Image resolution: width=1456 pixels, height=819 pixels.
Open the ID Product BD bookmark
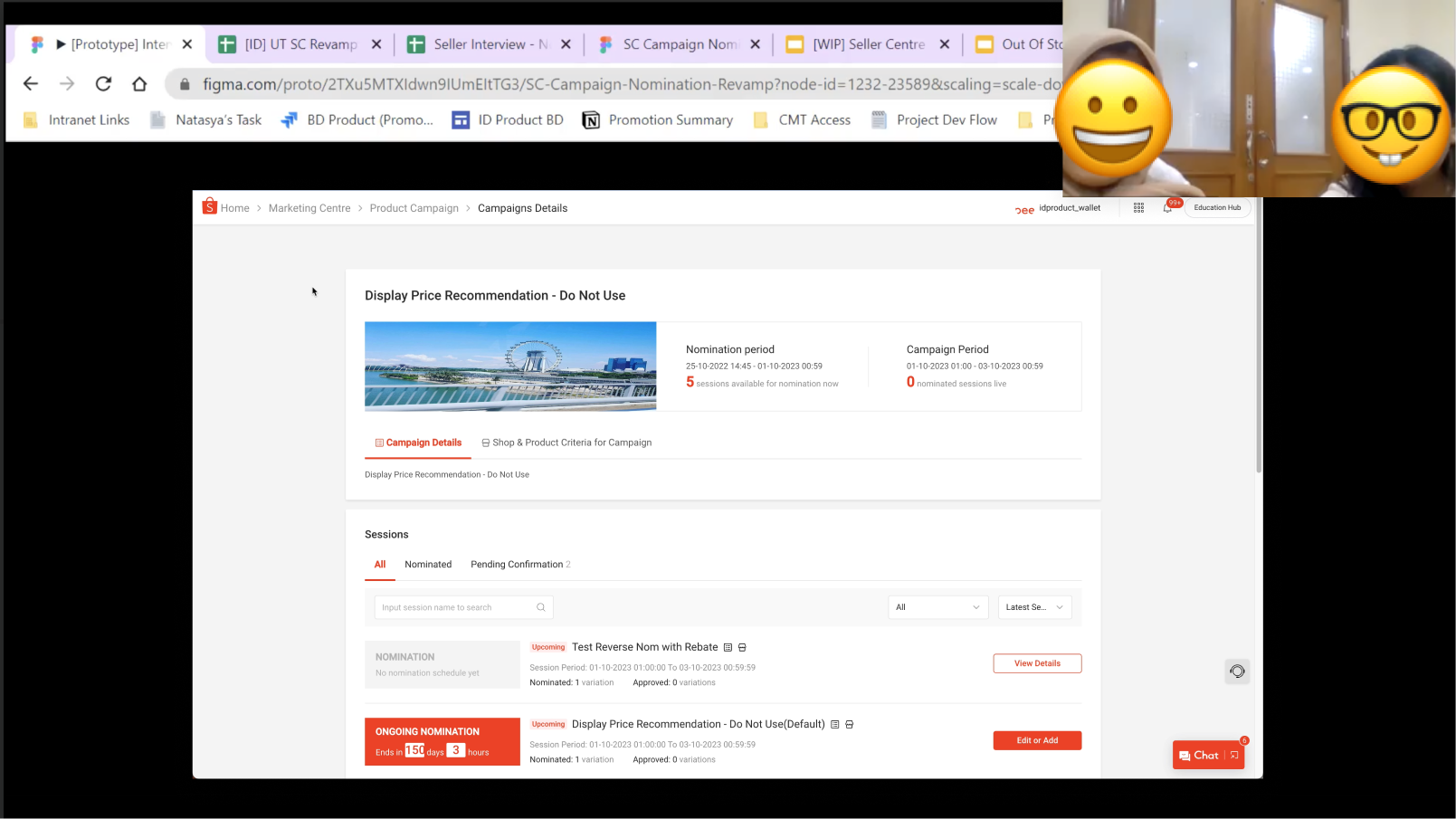click(508, 119)
